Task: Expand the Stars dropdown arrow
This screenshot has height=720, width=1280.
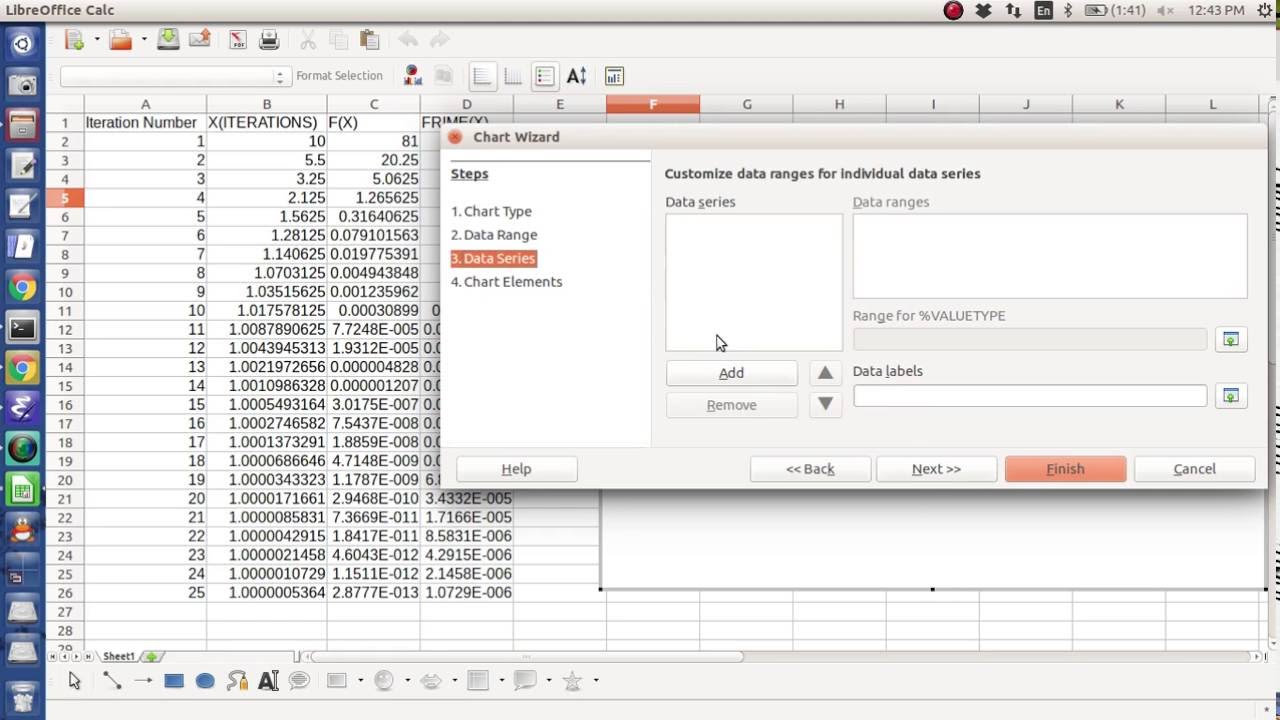Action: (x=595, y=681)
